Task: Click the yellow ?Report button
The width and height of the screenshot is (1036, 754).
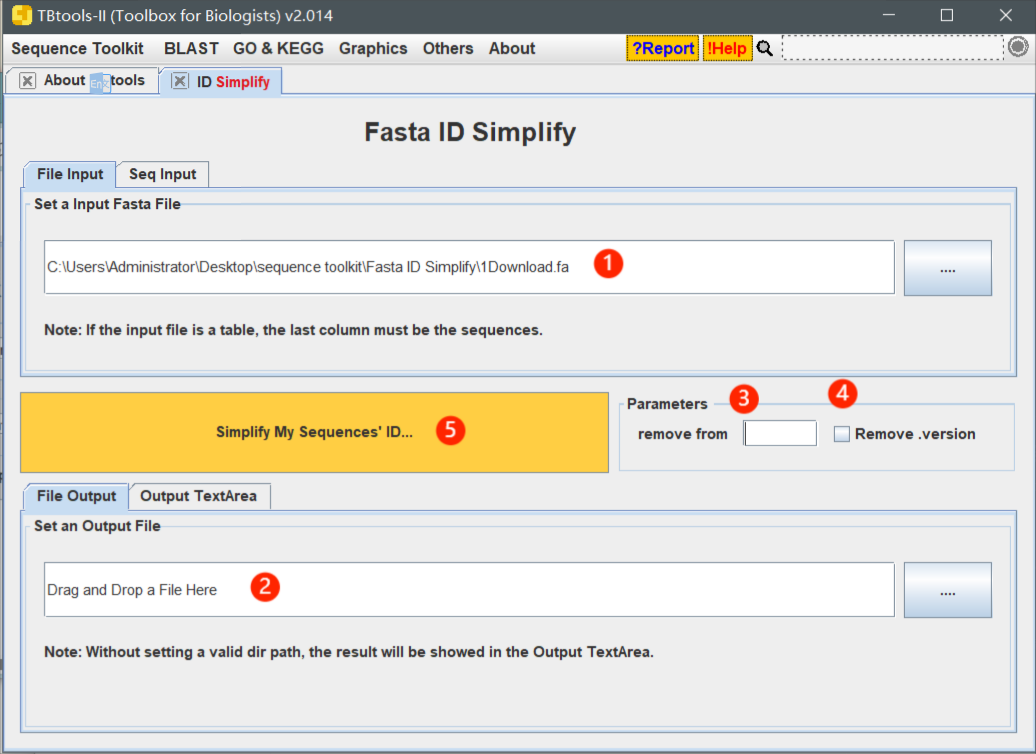Action: pos(662,48)
